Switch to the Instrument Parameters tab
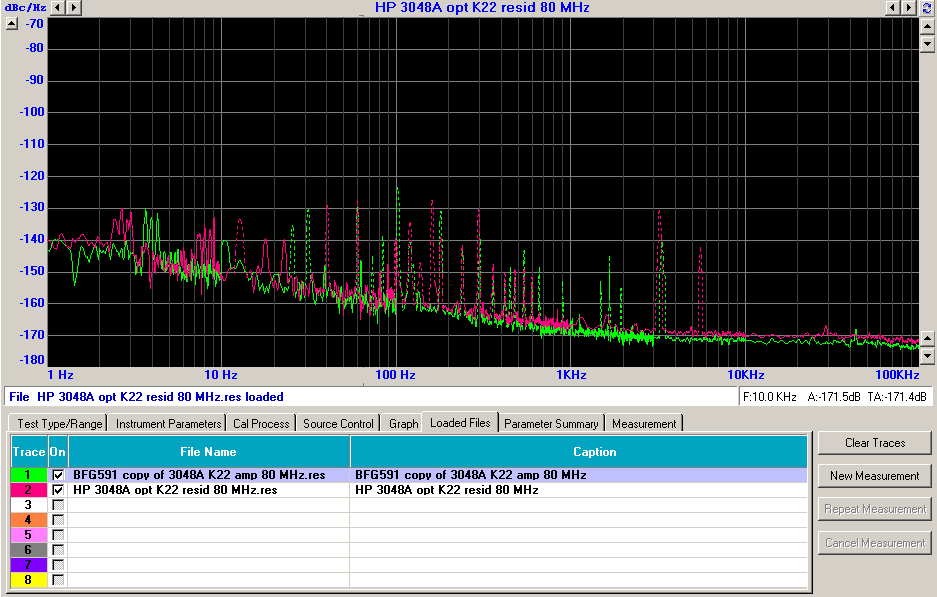937x597 pixels. (x=168, y=424)
